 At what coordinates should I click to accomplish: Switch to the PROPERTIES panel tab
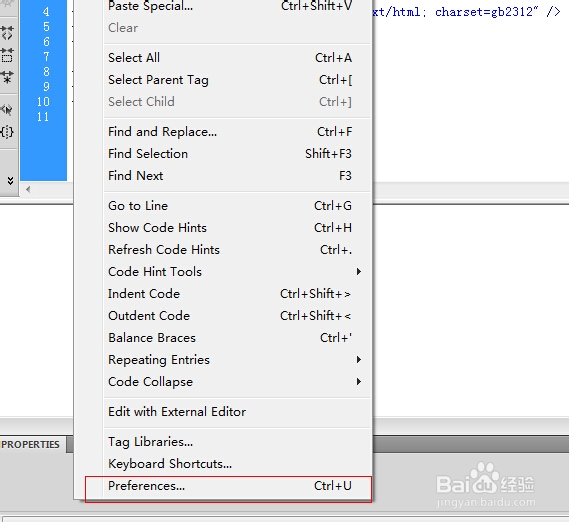(x=30, y=444)
